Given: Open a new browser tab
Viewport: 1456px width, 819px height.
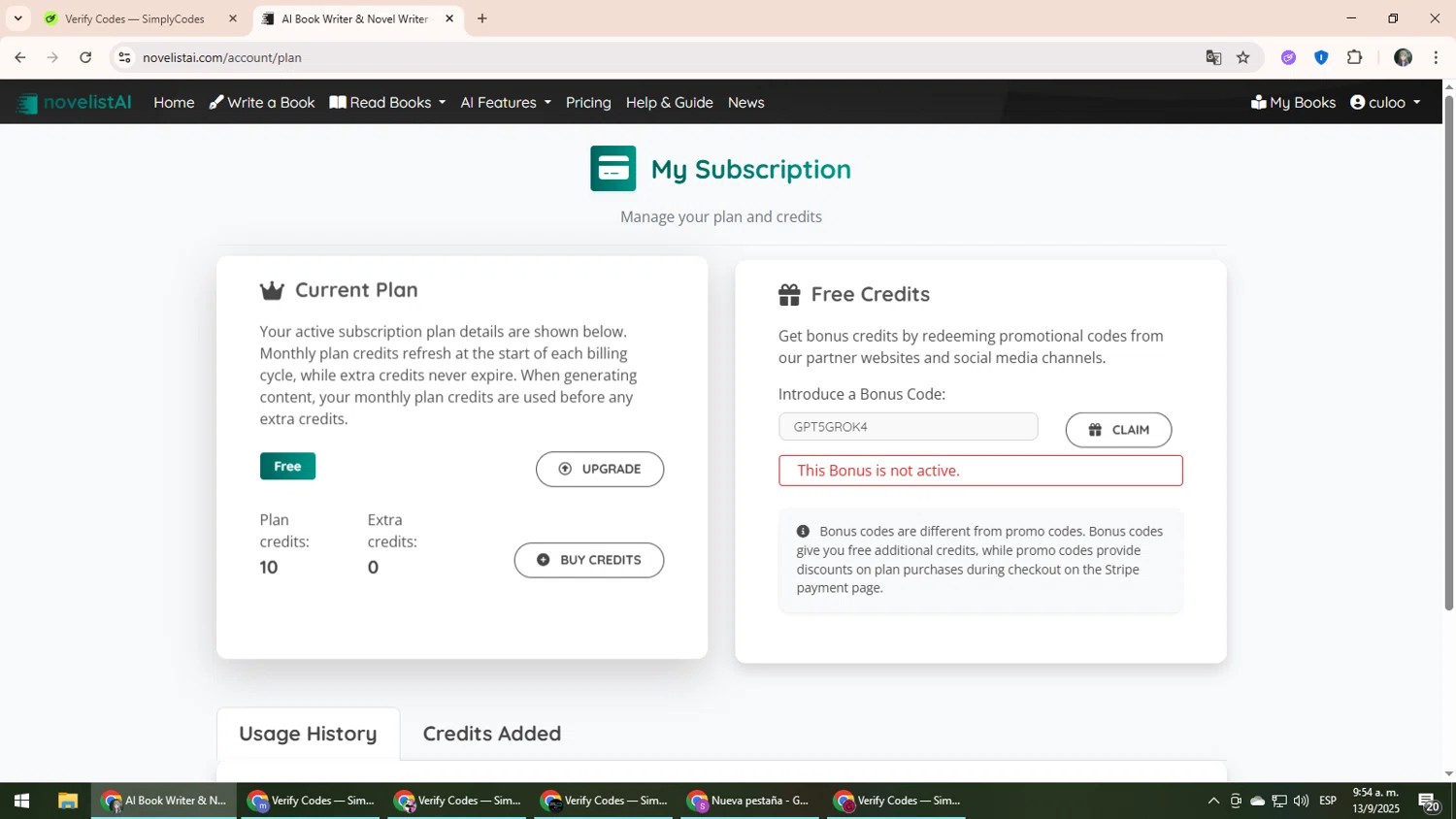Looking at the screenshot, I should coord(482,18).
